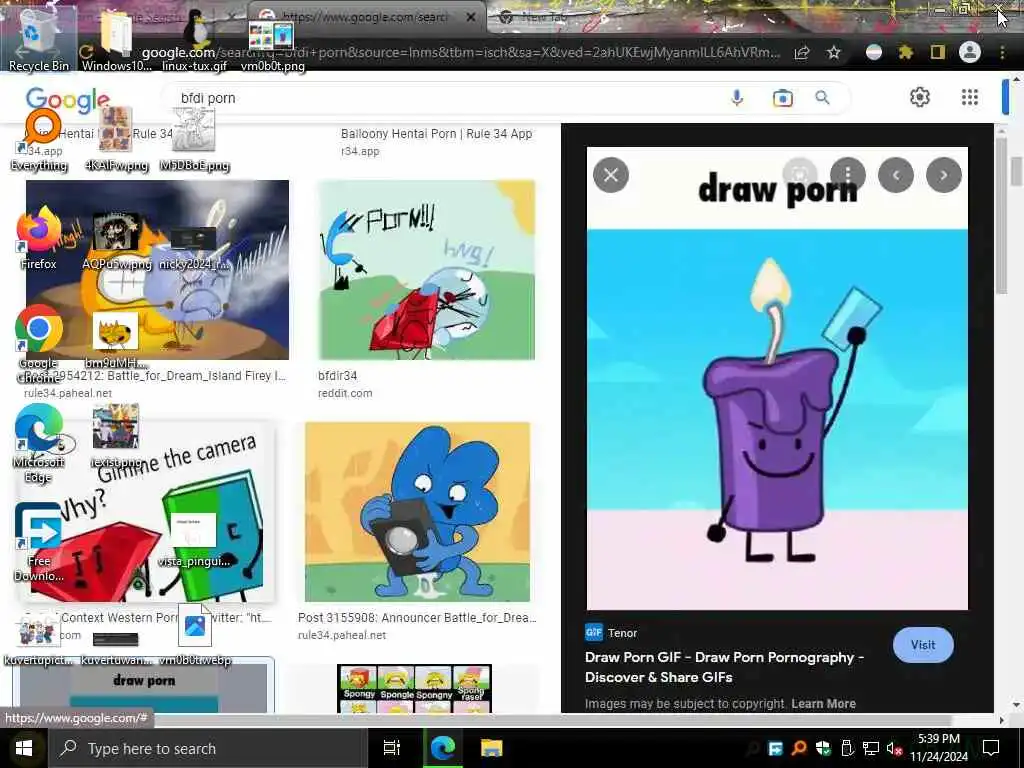Screen dimensions: 1024x768
Task: Launch the Everything search desktop shortcut
Action: pos(39,140)
